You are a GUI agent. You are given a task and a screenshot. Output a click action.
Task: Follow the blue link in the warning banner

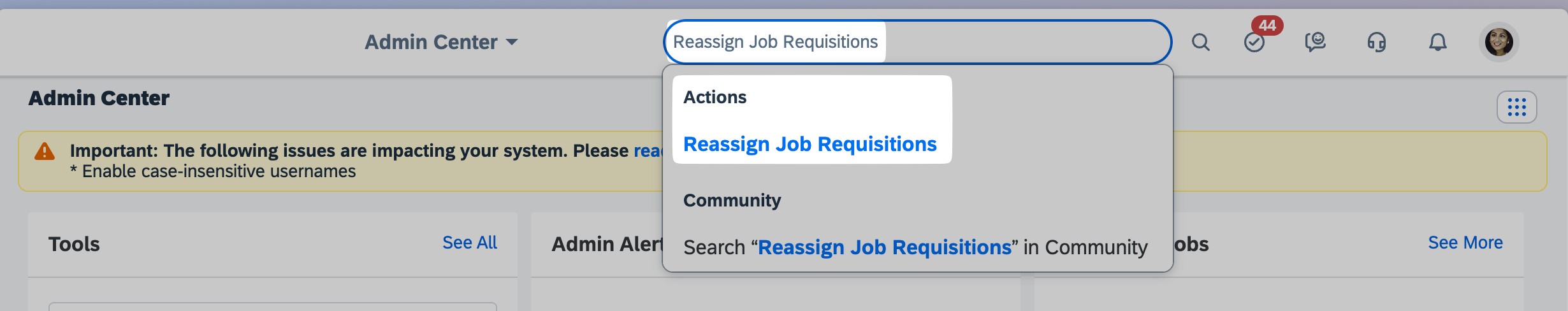pyautogui.click(x=648, y=151)
